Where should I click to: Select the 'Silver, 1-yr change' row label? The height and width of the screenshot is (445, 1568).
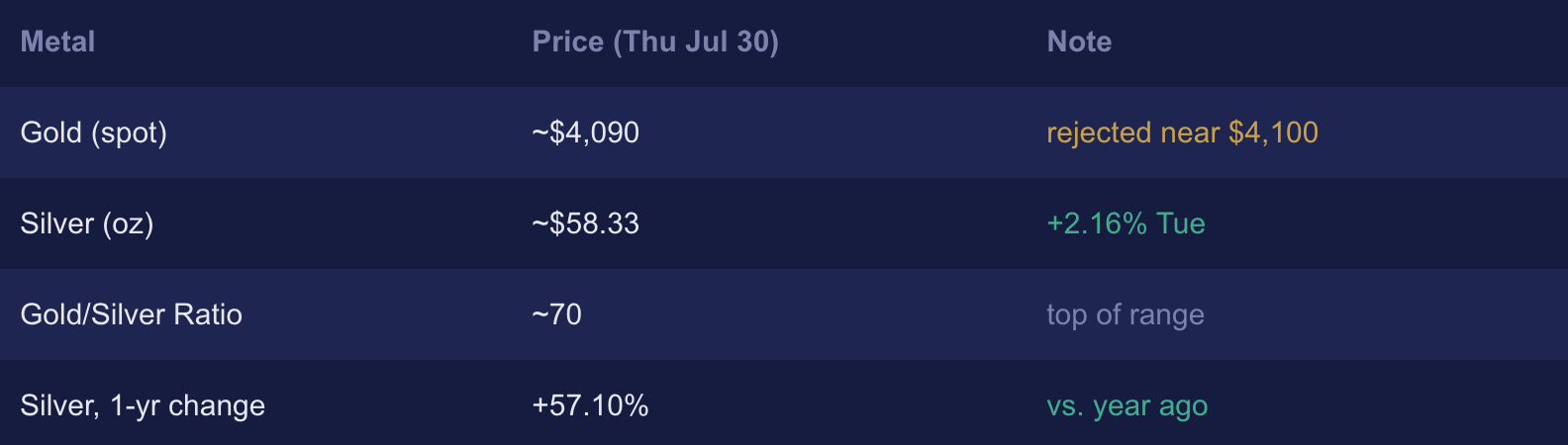point(143,405)
